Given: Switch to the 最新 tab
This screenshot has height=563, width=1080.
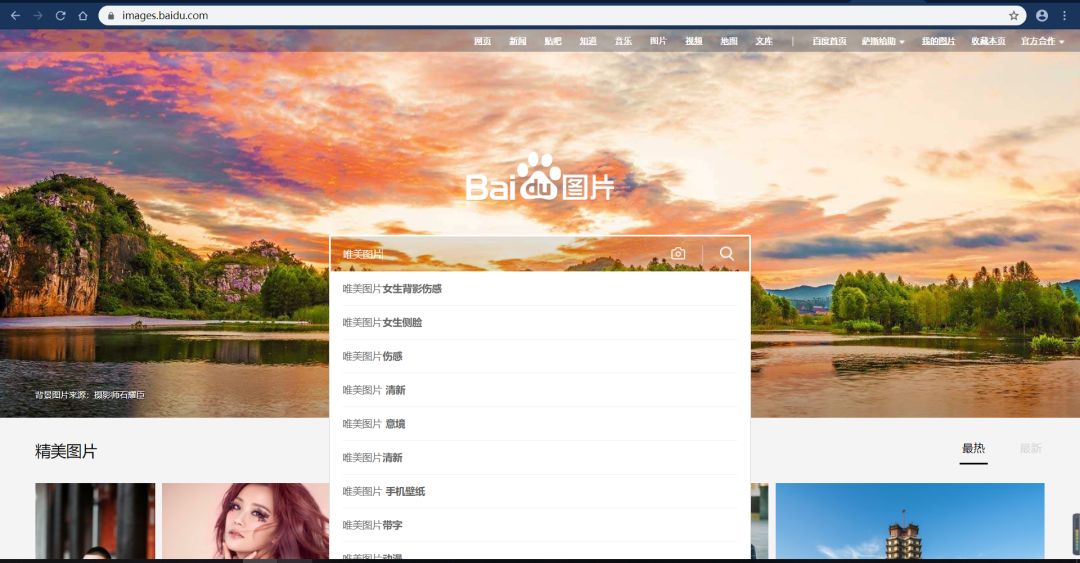Looking at the screenshot, I should (x=1030, y=449).
